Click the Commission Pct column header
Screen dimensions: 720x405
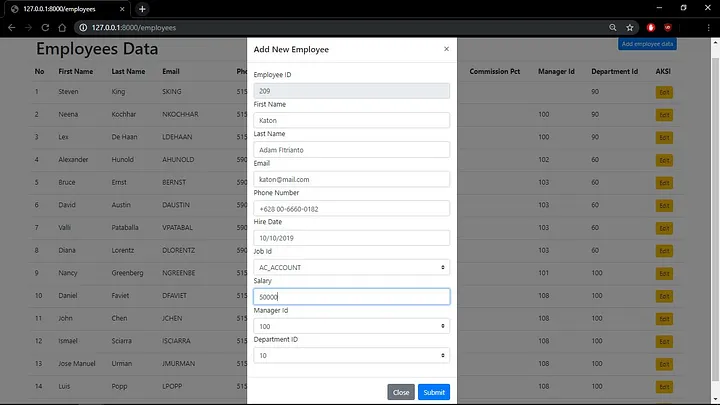tap(495, 71)
